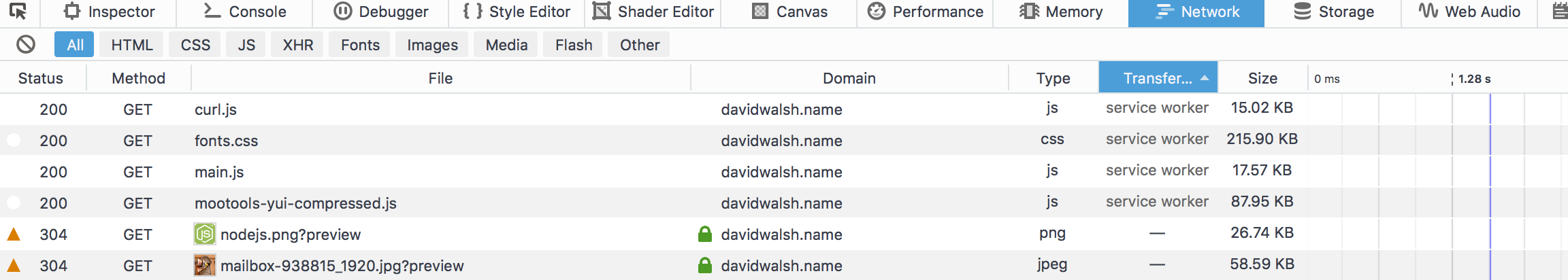Image resolution: width=1568 pixels, height=280 pixels.
Task: Select the All filter button
Action: pos(76,45)
